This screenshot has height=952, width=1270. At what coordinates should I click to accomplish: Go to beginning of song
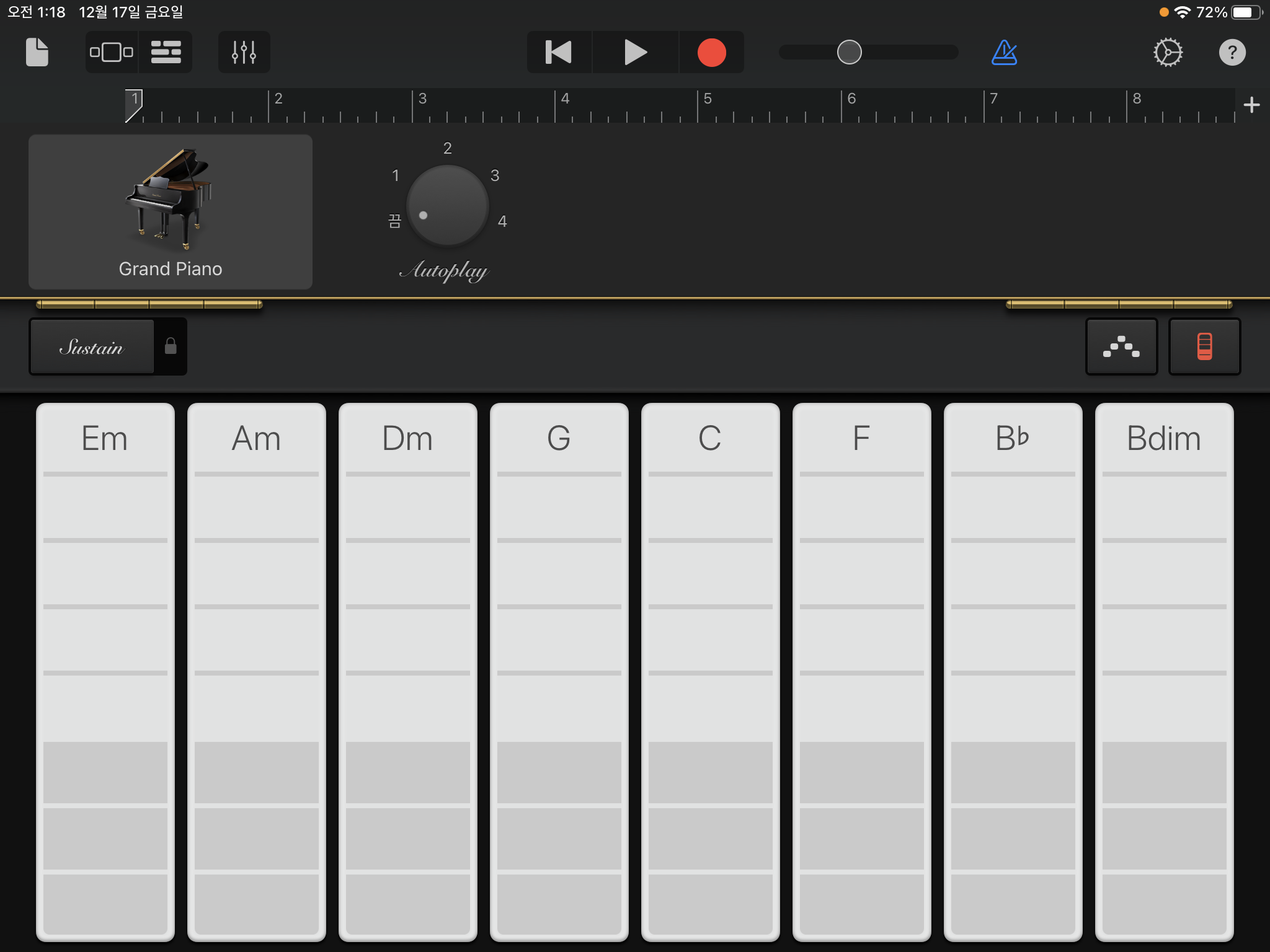(x=559, y=52)
